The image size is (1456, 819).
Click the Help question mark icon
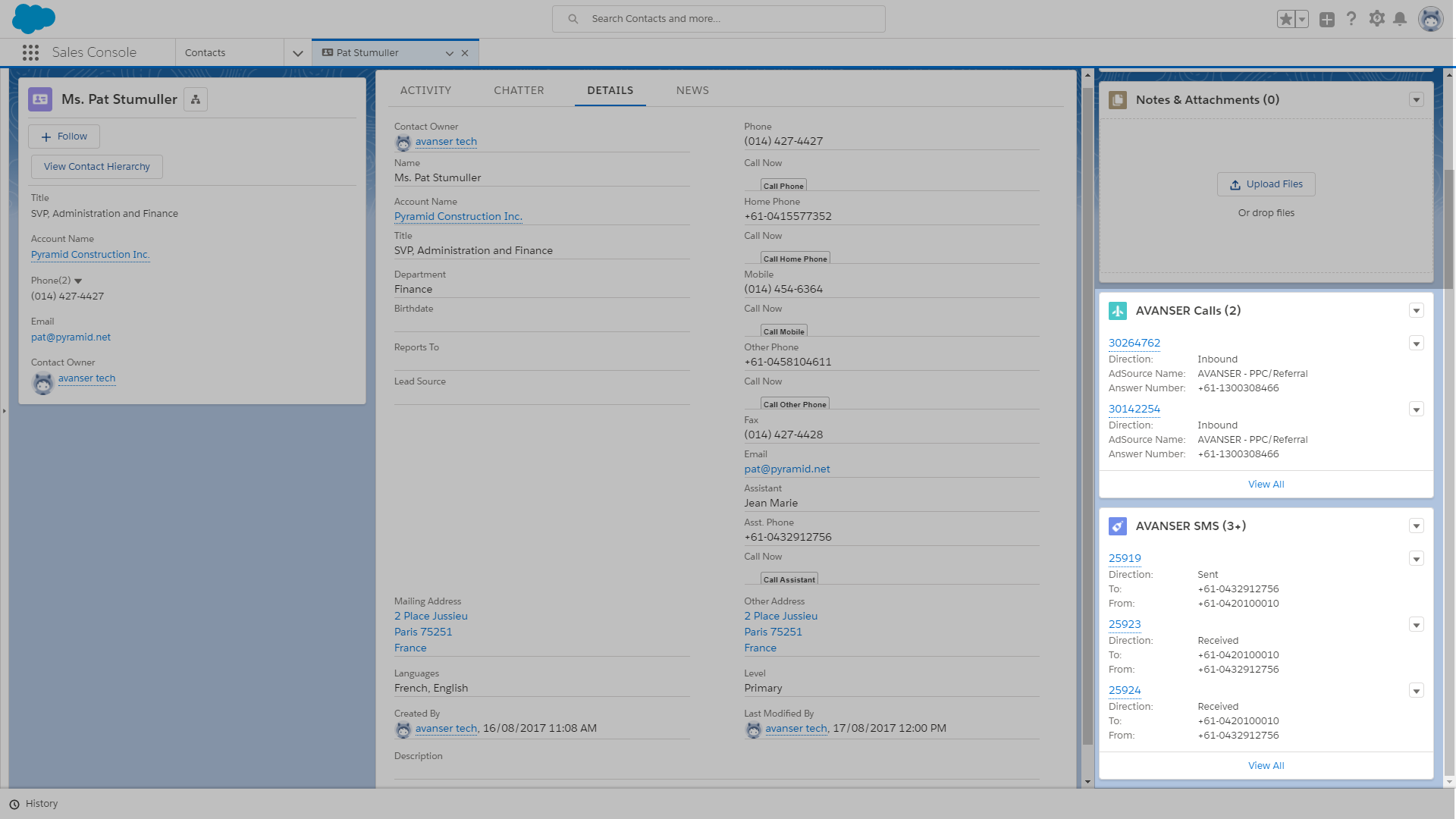(x=1351, y=18)
